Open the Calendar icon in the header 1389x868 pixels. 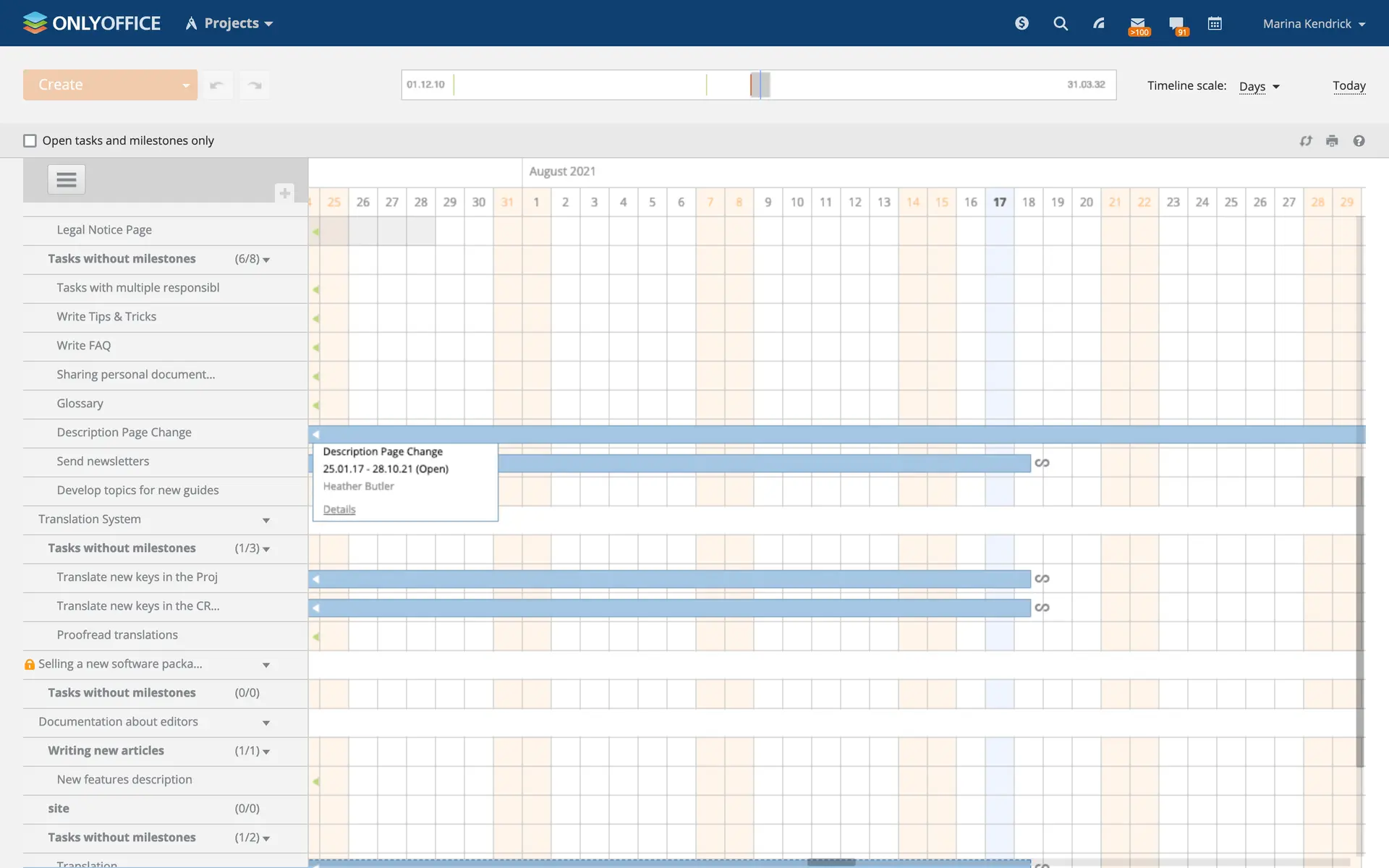(1216, 23)
